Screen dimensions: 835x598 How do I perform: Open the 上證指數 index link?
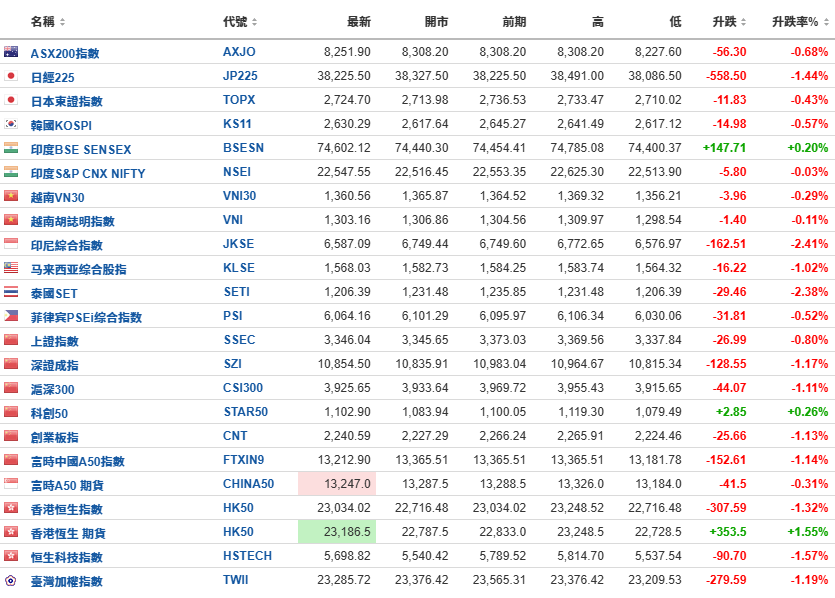click(55, 341)
